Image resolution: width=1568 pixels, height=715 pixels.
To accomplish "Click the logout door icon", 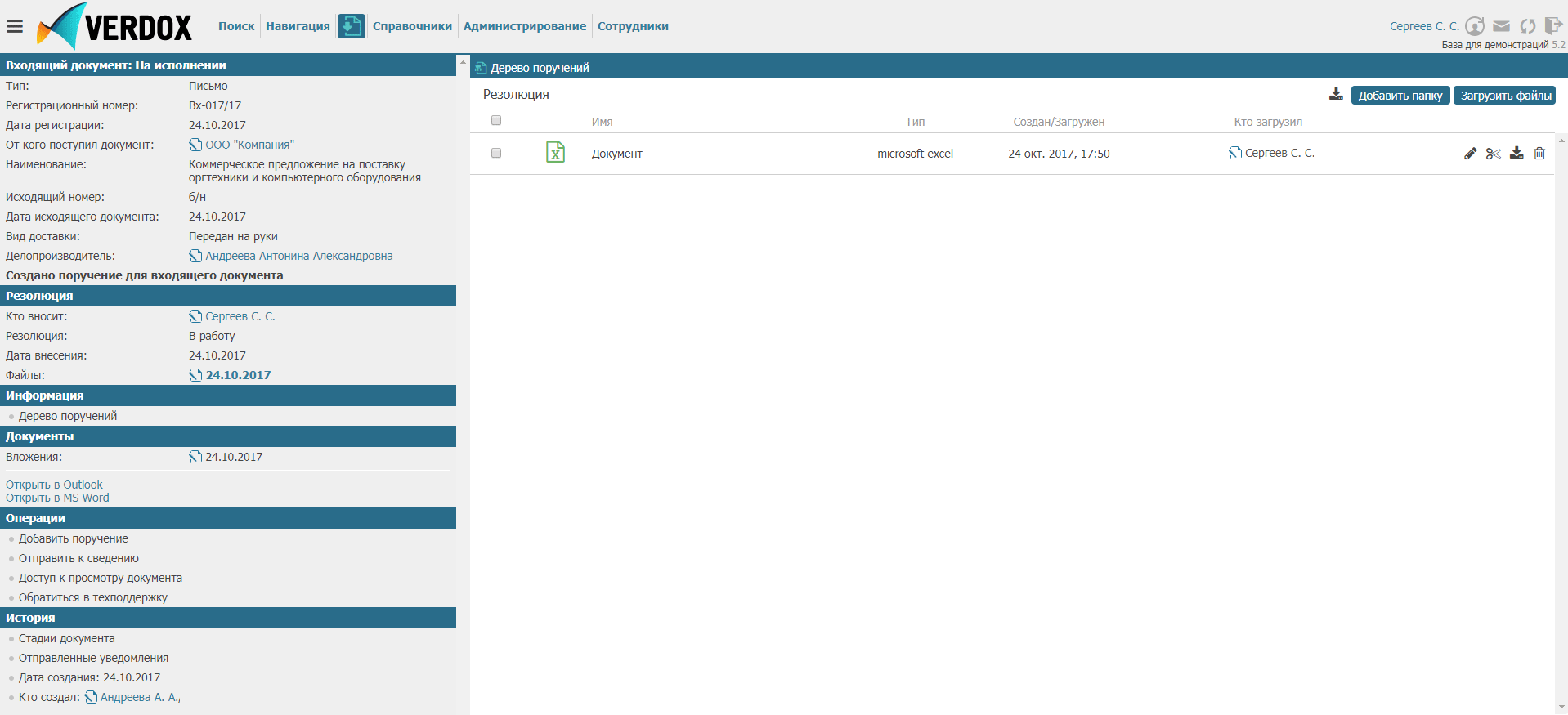I will [x=1553, y=25].
